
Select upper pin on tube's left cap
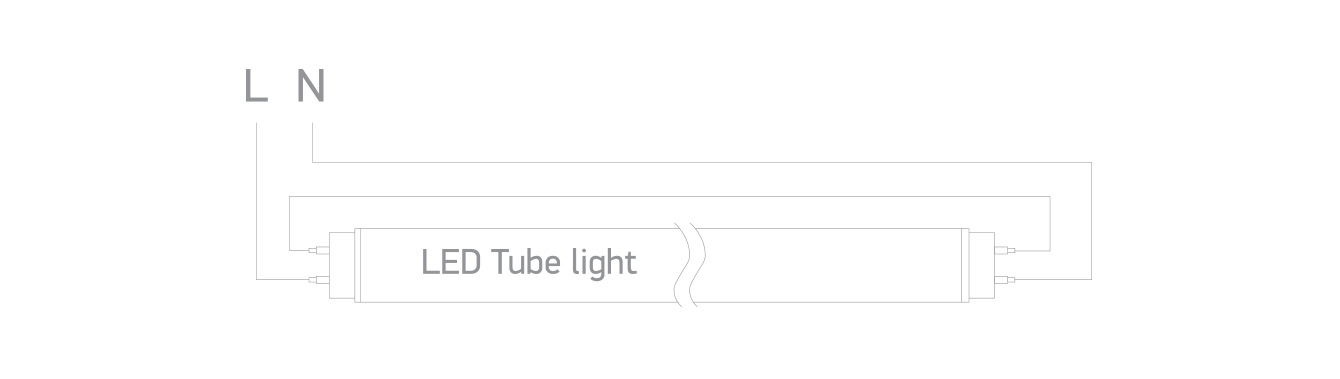(x=318, y=249)
